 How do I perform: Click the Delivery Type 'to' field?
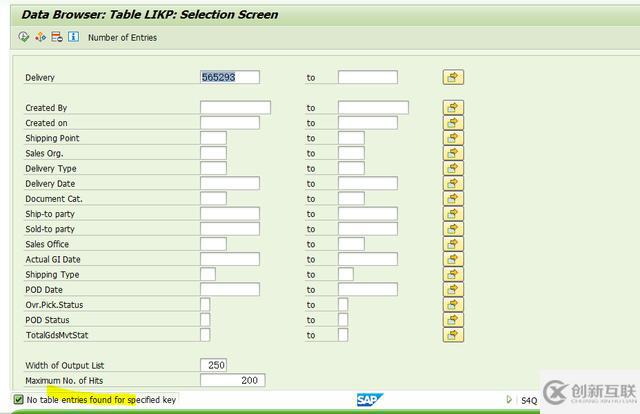(351, 168)
